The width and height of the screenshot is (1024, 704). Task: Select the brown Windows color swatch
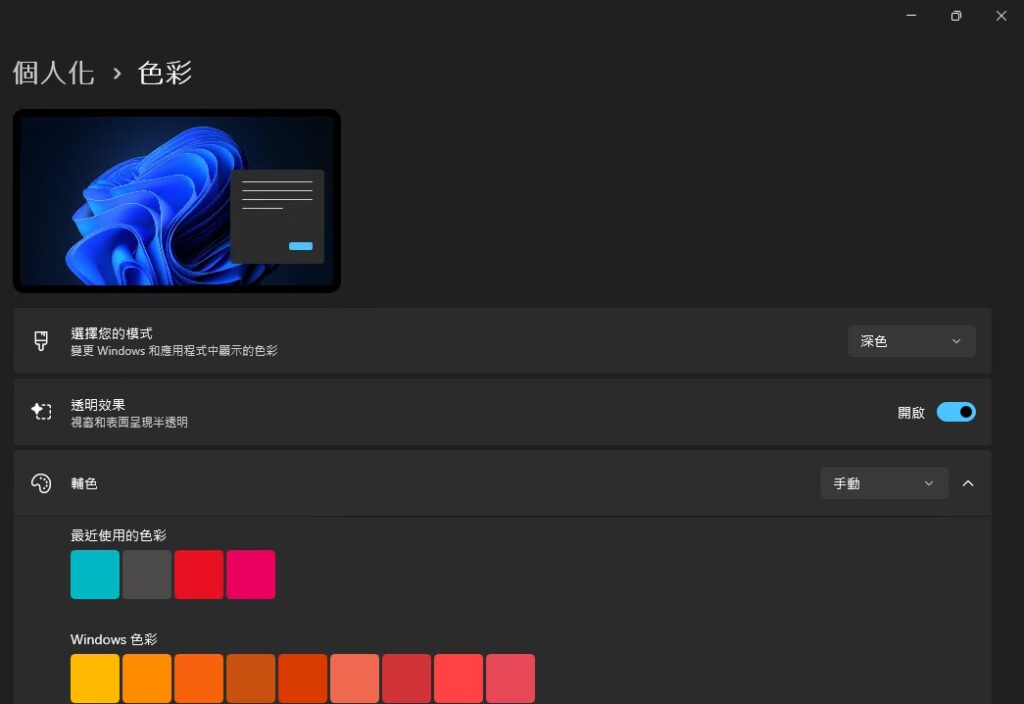click(250, 678)
